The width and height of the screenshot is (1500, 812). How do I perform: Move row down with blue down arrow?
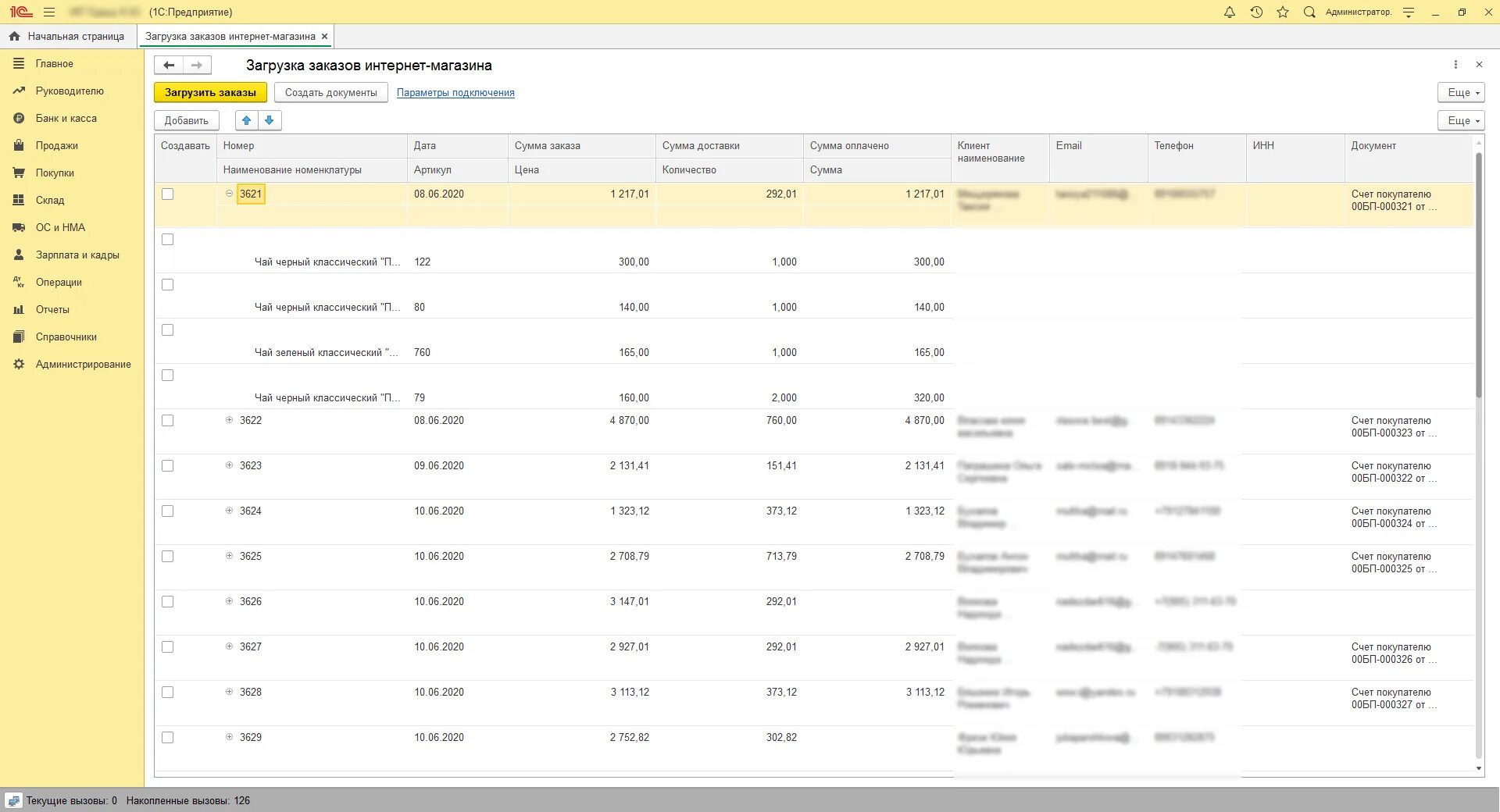coord(270,120)
